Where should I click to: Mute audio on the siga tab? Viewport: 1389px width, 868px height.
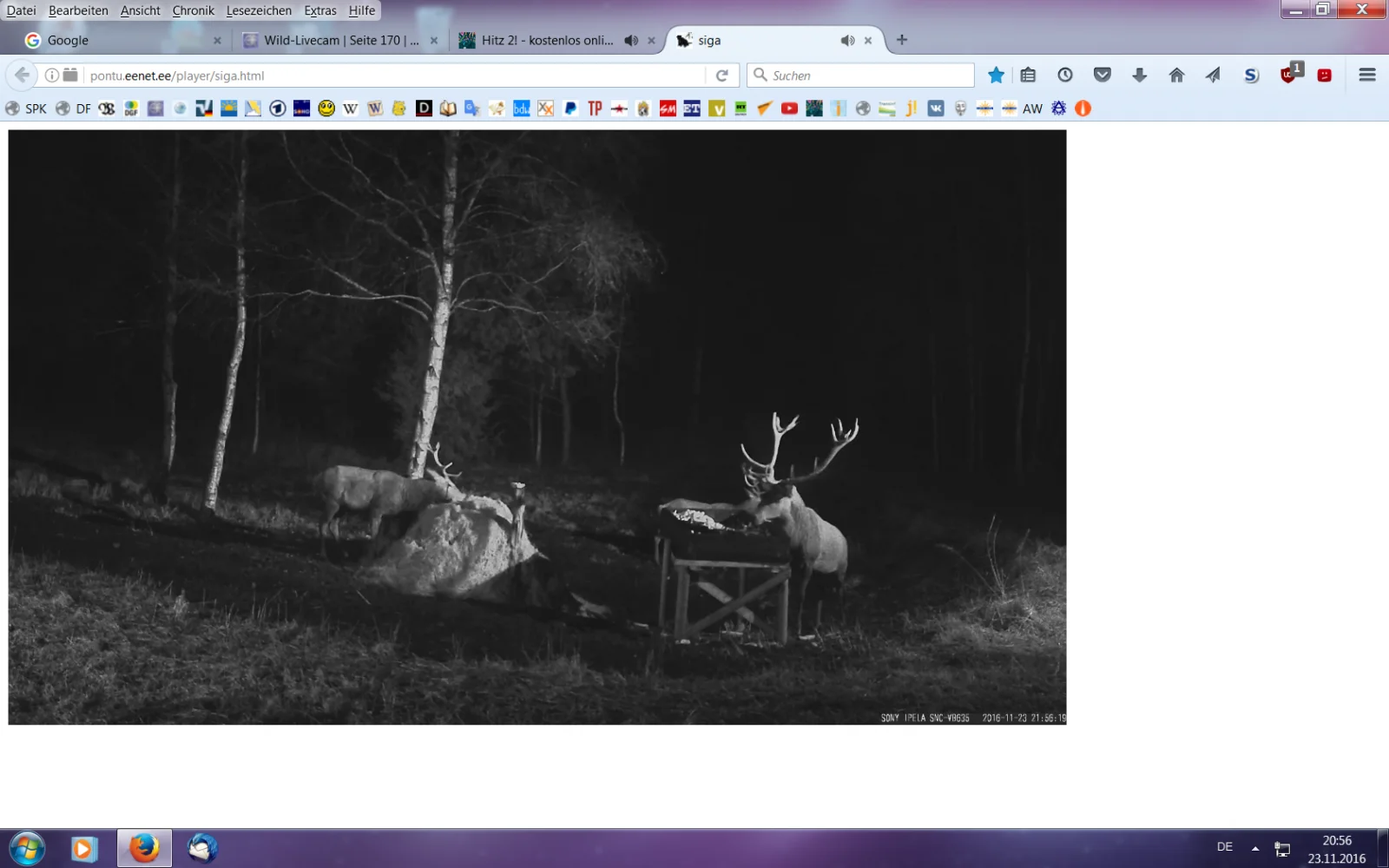(847, 40)
